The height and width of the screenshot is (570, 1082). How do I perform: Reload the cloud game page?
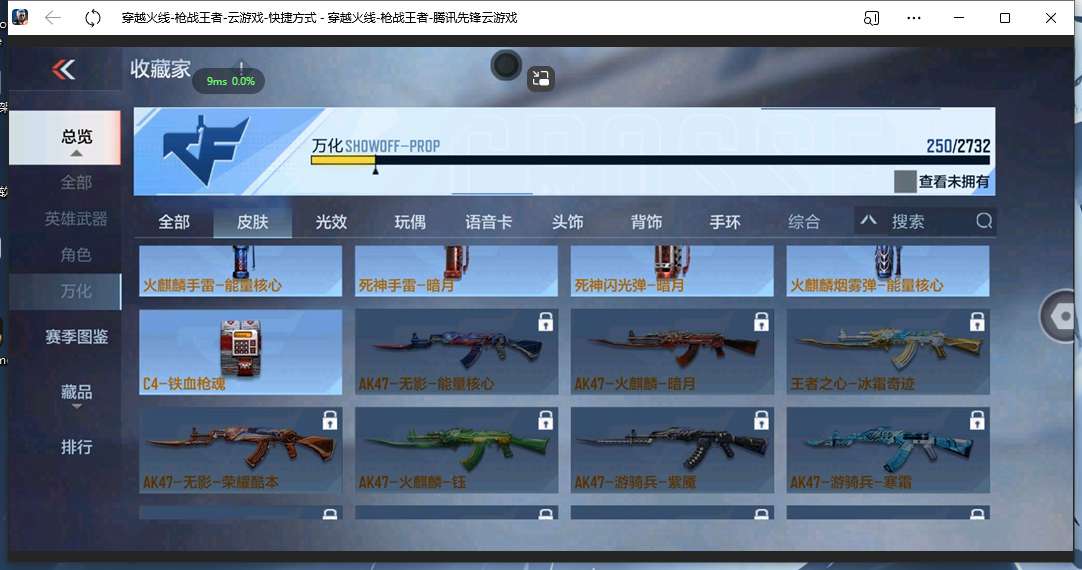92,18
